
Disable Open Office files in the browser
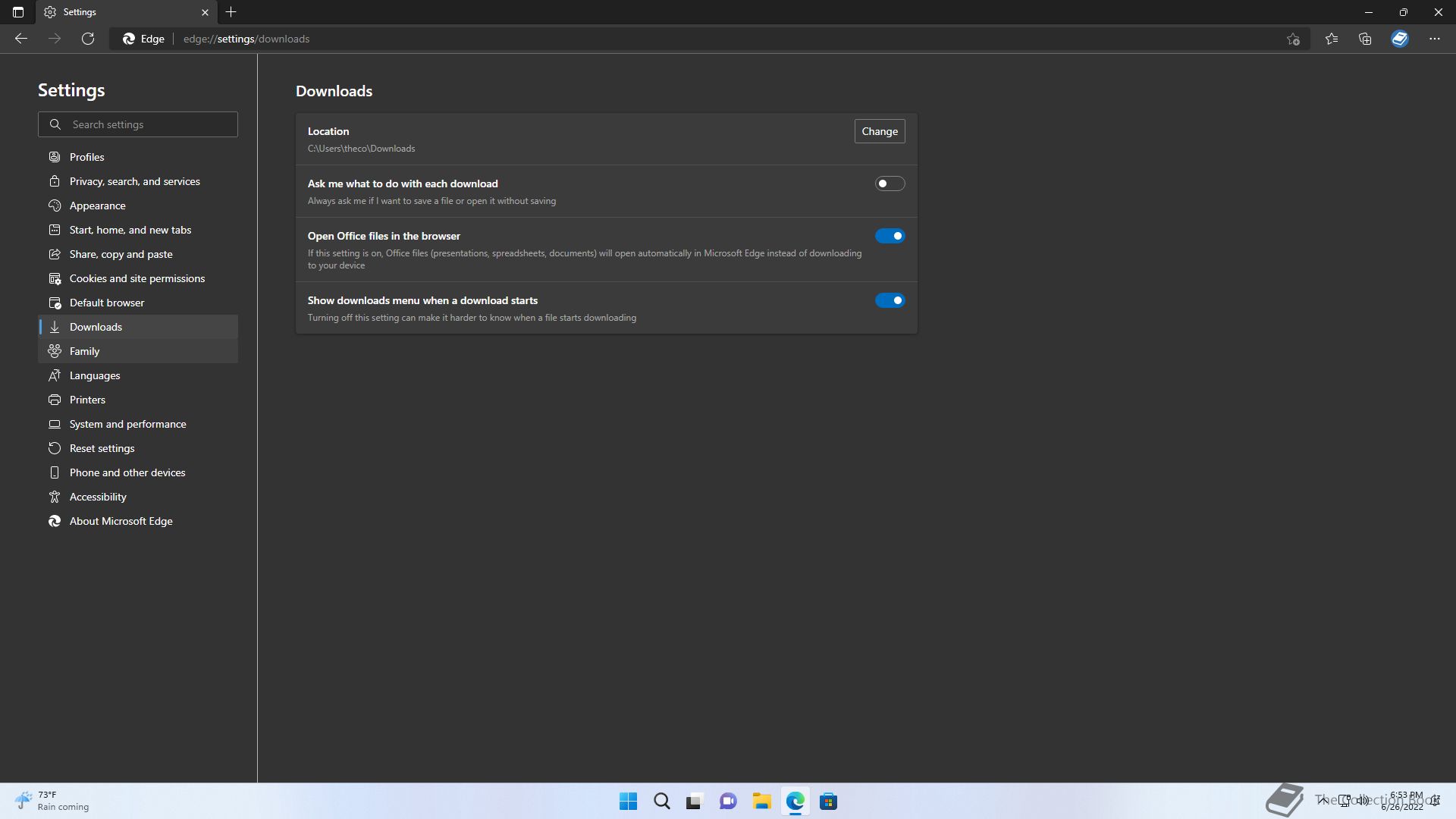pyautogui.click(x=890, y=236)
